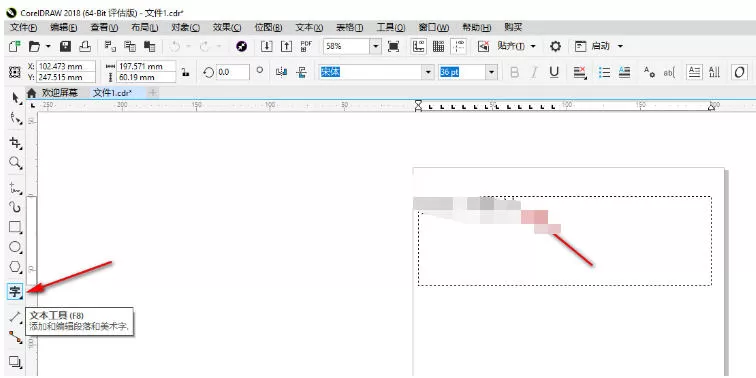Viewport: 756px width, 378px height.
Task: Select the Parallel Dimension line tool
Action: 16,317
